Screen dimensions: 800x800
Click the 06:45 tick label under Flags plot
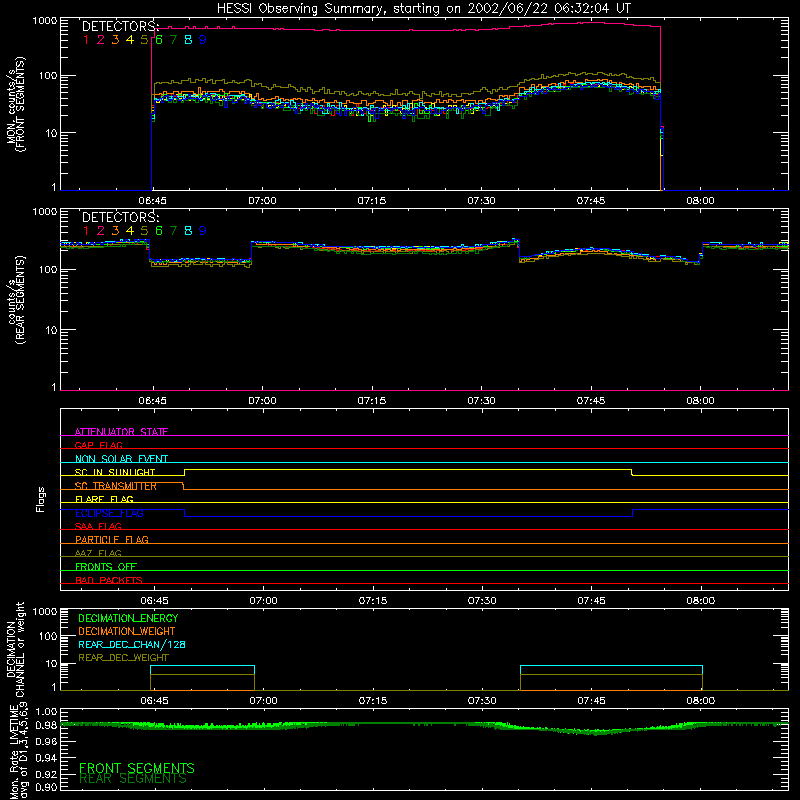click(x=154, y=601)
